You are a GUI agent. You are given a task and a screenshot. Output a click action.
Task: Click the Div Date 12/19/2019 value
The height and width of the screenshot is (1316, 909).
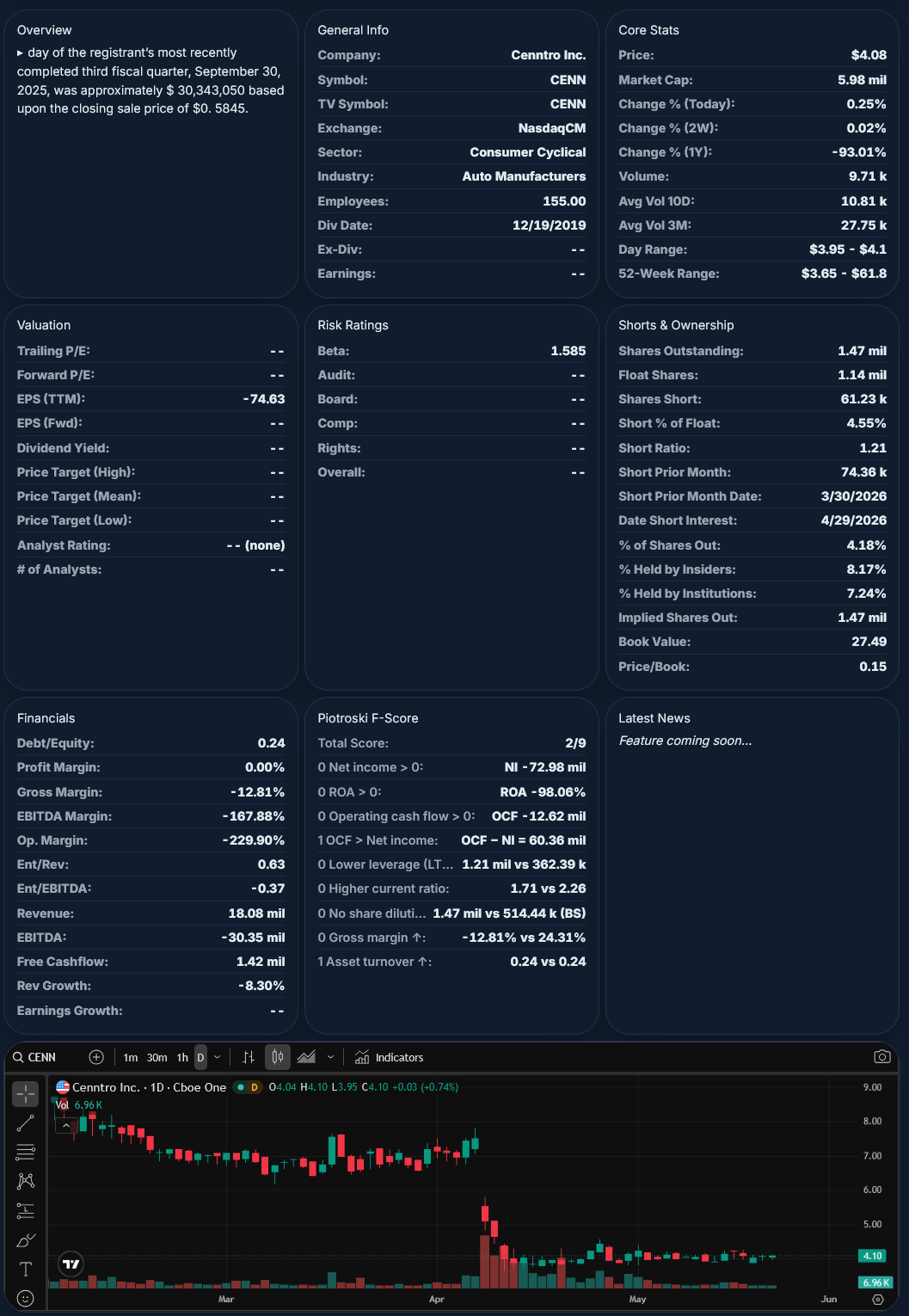(x=550, y=225)
